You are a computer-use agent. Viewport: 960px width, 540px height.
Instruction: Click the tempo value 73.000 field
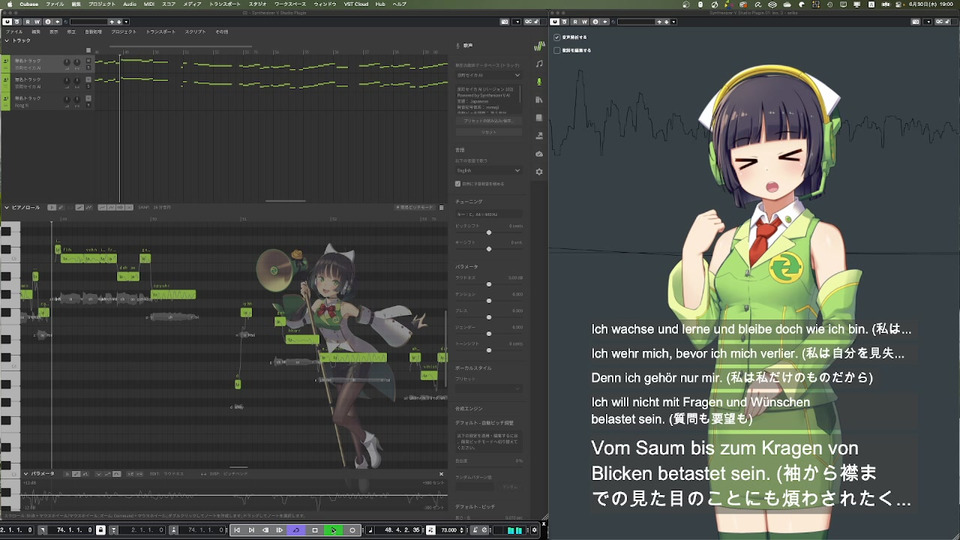click(x=449, y=530)
